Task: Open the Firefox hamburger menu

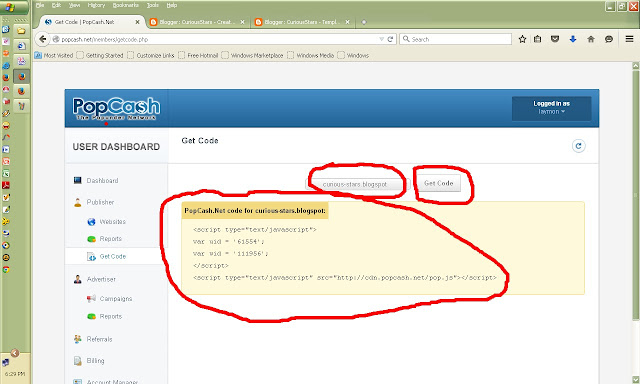Action: point(629,39)
